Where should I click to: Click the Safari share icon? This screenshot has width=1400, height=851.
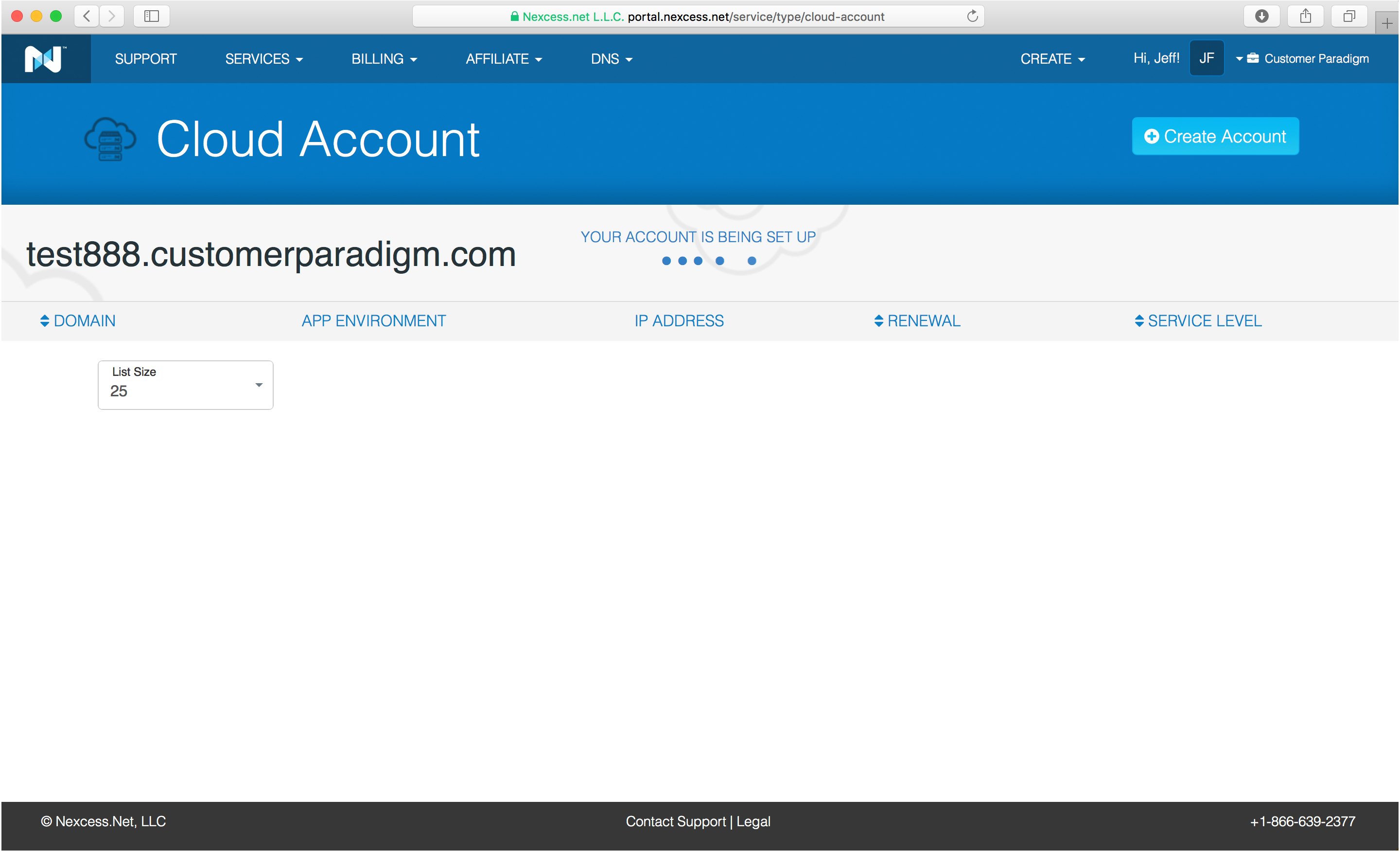[x=1305, y=16]
